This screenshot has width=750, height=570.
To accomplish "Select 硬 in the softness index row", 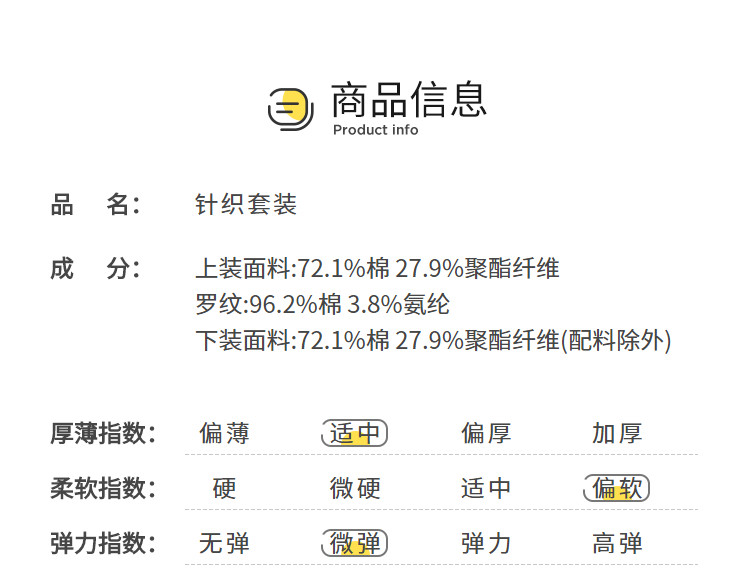I will (224, 488).
